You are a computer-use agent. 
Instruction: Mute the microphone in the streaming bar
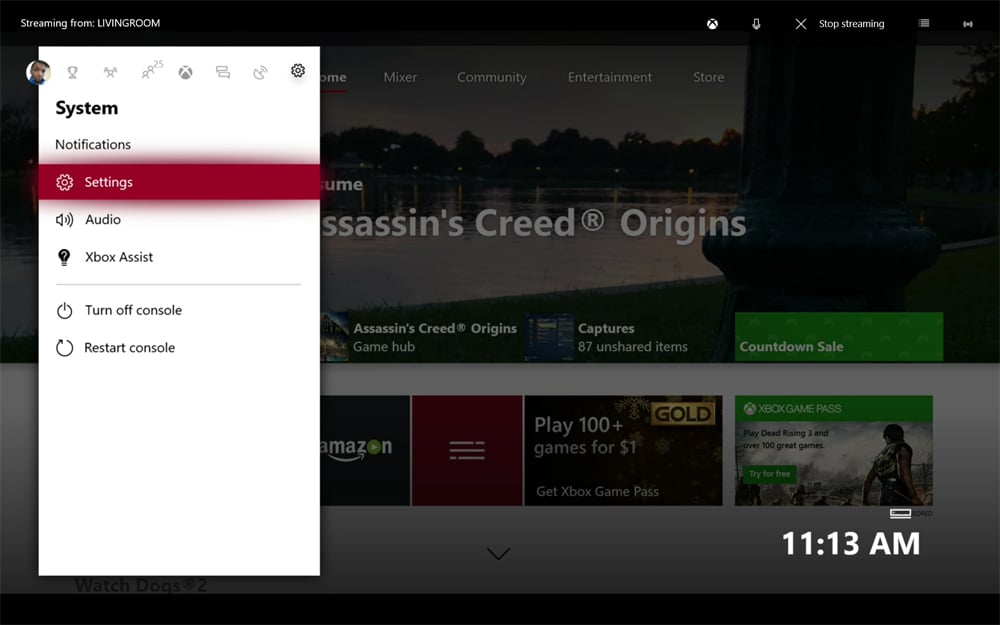[x=756, y=23]
